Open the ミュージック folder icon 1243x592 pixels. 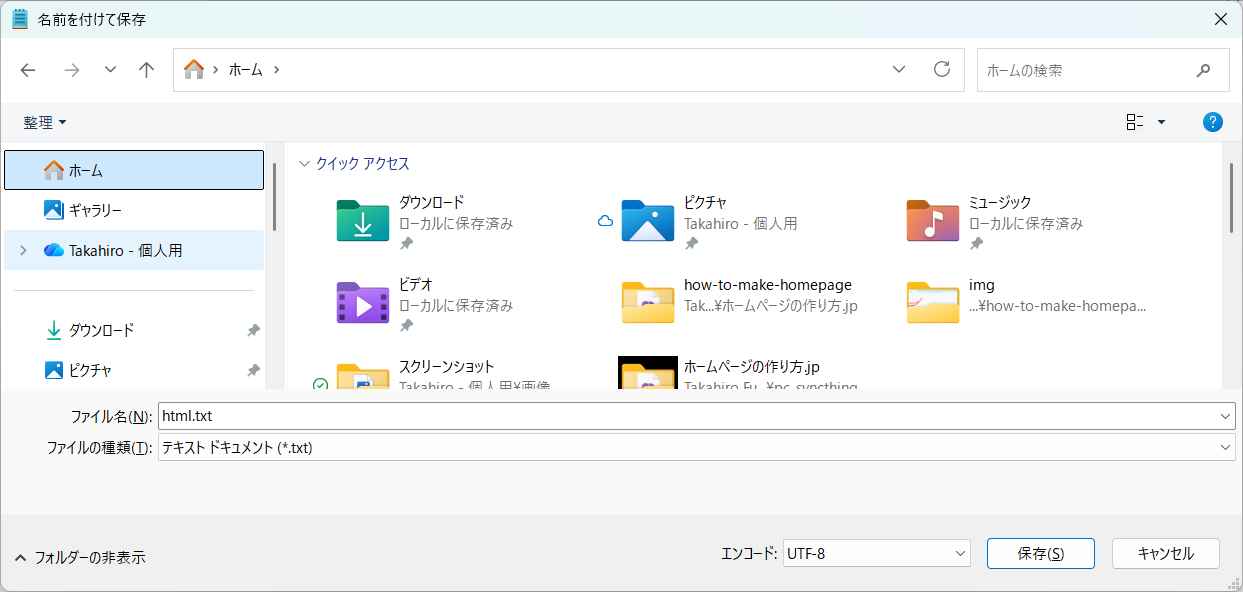click(x=932, y=221)
